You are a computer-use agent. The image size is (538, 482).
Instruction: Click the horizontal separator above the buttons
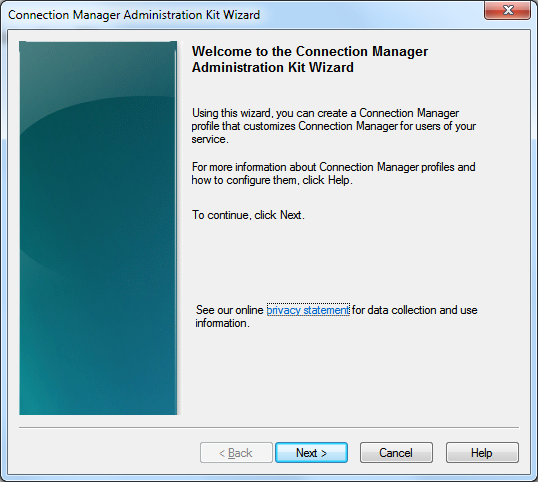(x=269, y=428)
